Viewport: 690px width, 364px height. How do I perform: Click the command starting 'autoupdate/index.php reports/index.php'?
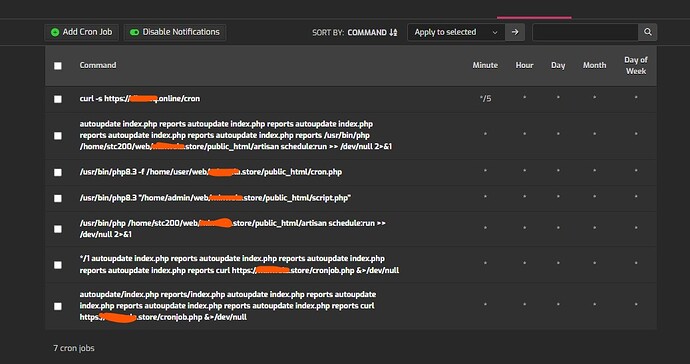pyautogui.click(x=228, y=305)
